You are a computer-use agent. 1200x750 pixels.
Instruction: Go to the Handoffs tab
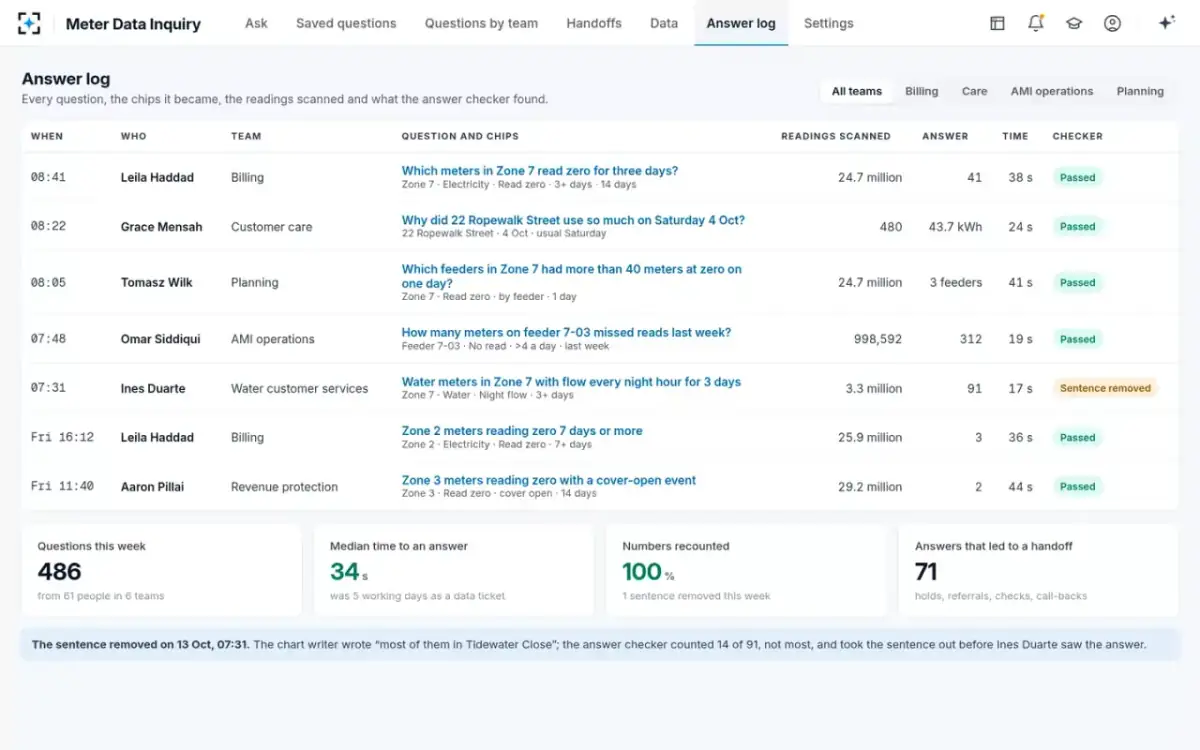pyautogui.click(x=594, y=23)
